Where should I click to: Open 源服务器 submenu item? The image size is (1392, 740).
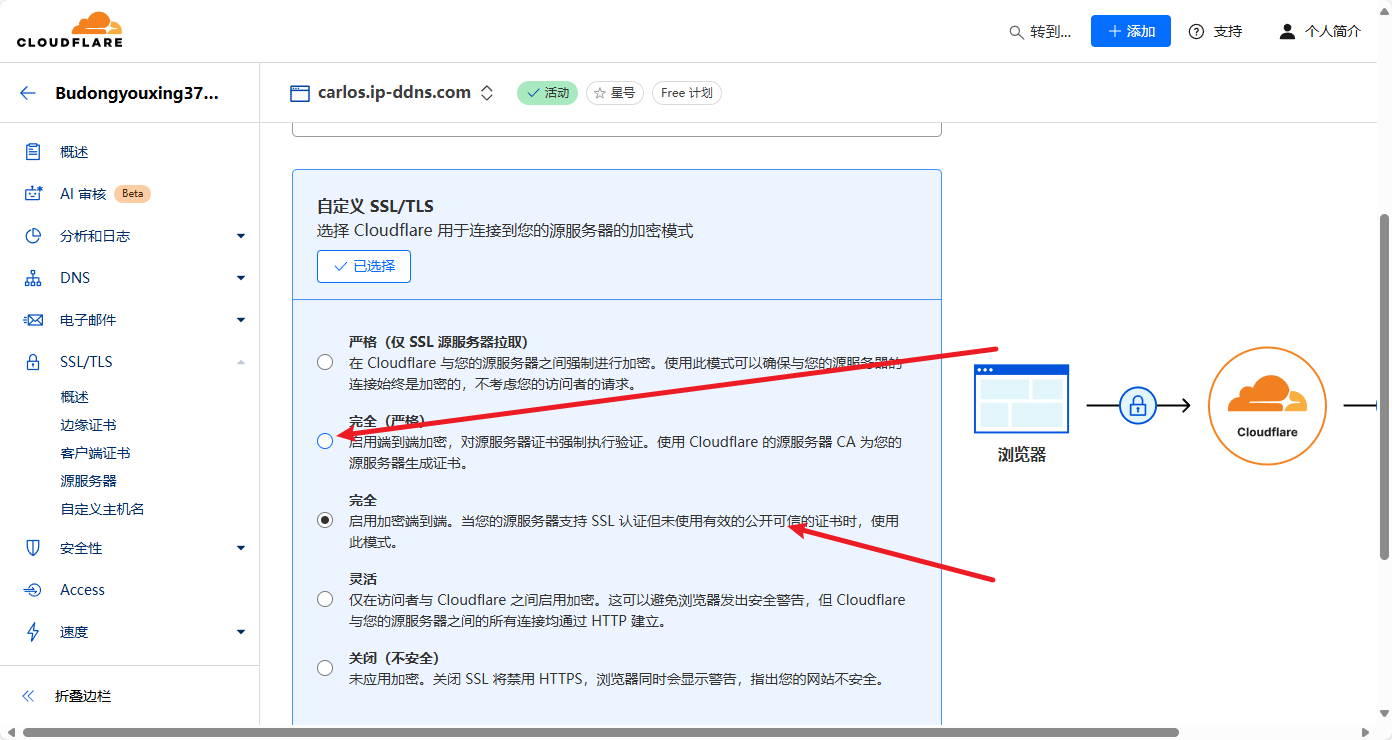(x=88, y=481)
